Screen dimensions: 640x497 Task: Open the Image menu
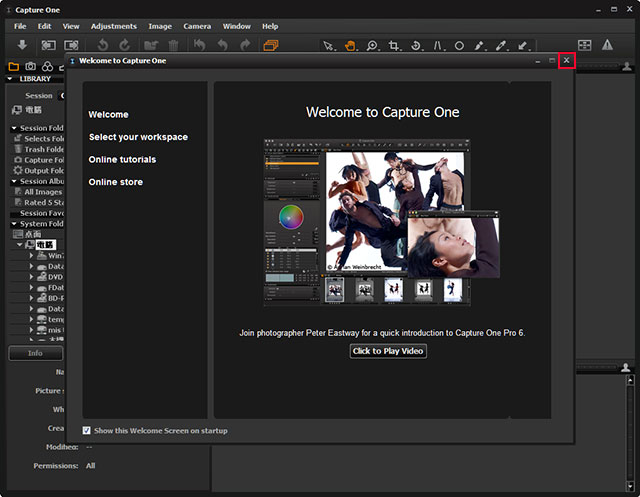coord(160,26)
